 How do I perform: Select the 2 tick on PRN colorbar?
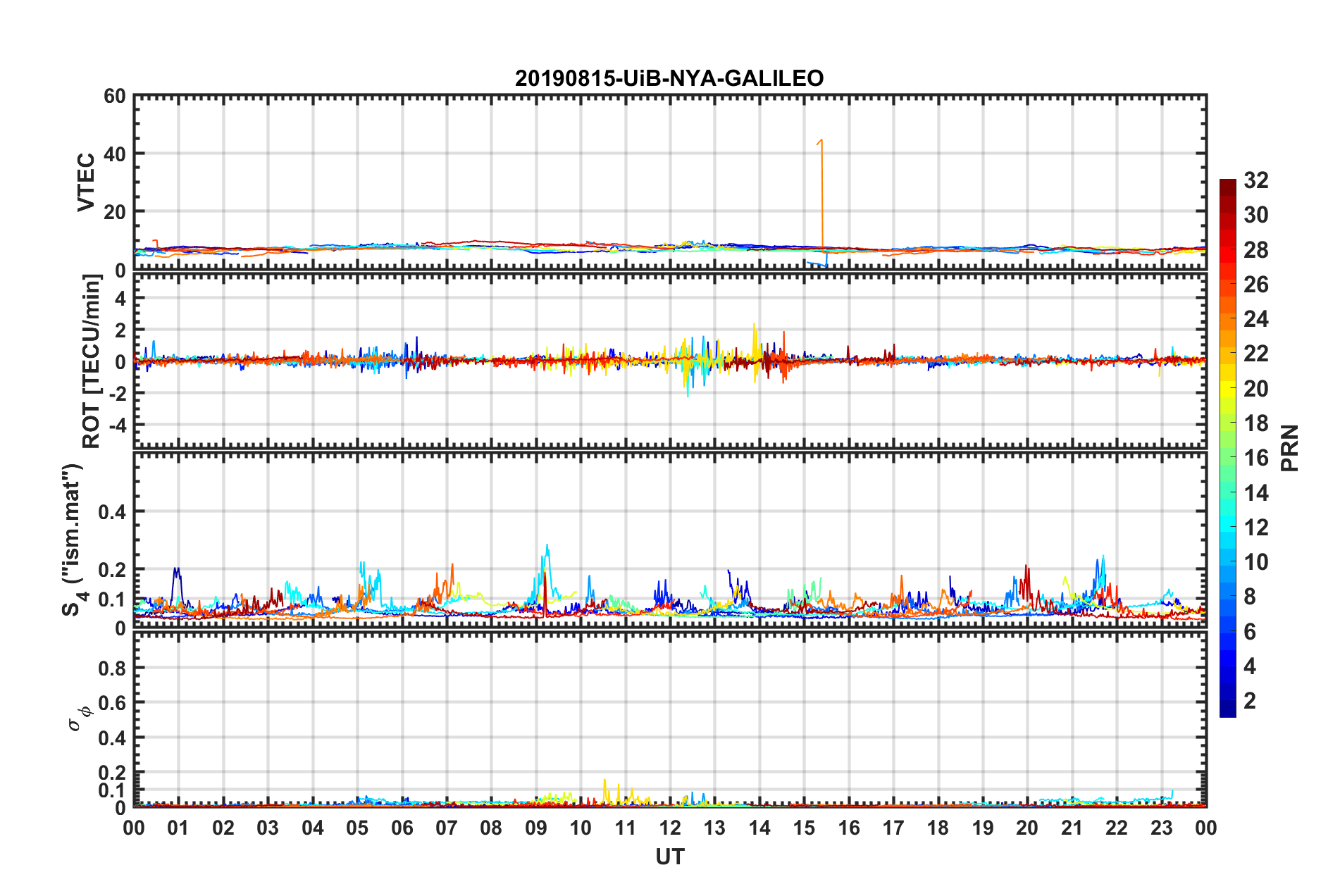(1250, 700)
